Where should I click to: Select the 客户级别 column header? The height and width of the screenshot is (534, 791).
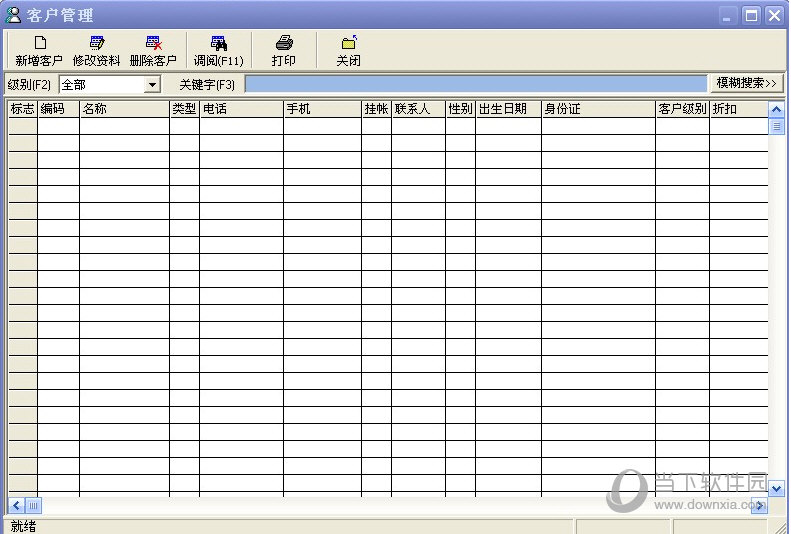[683, 109]
